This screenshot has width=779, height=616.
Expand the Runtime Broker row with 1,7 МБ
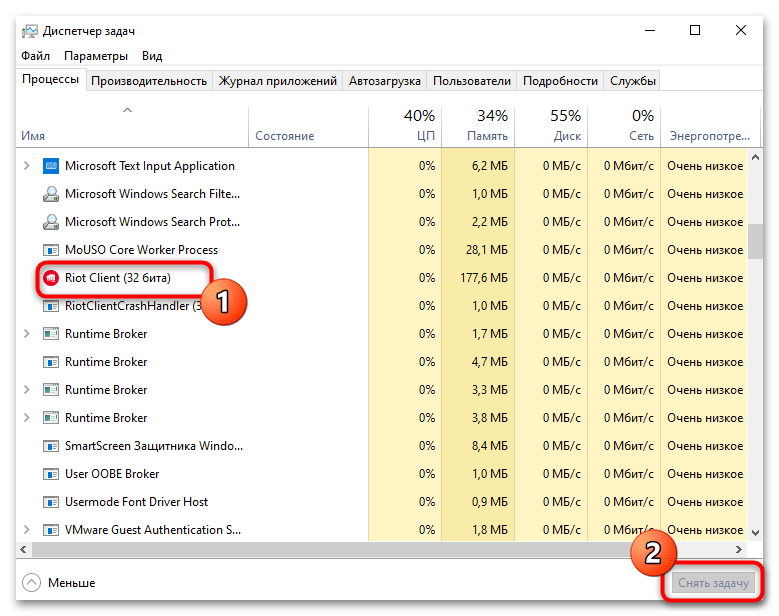tap(27, 334)
